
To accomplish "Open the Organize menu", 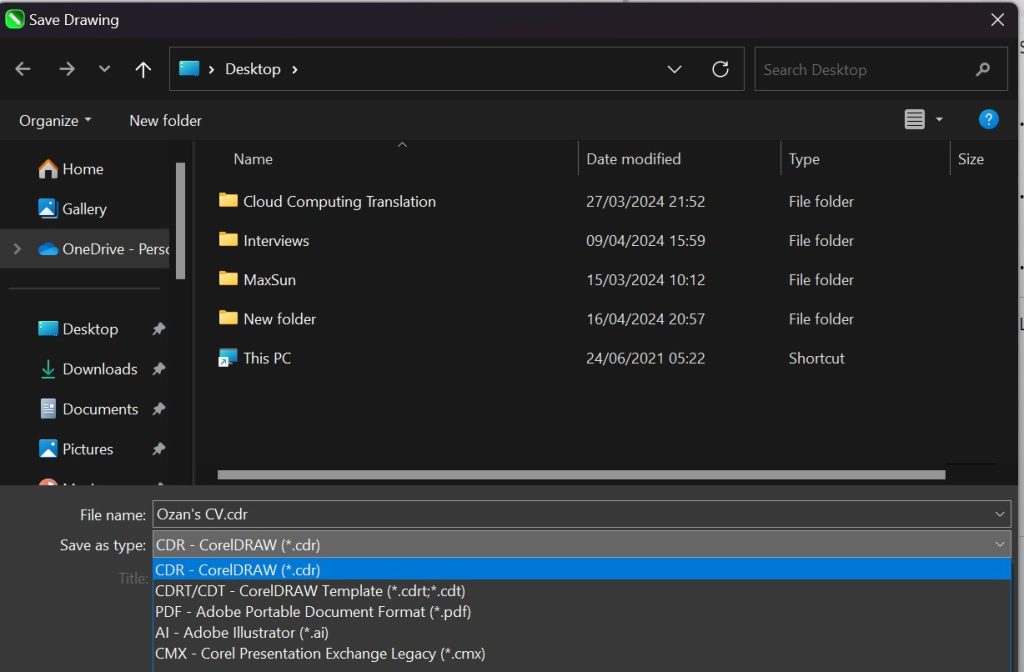I will (55, 121).
